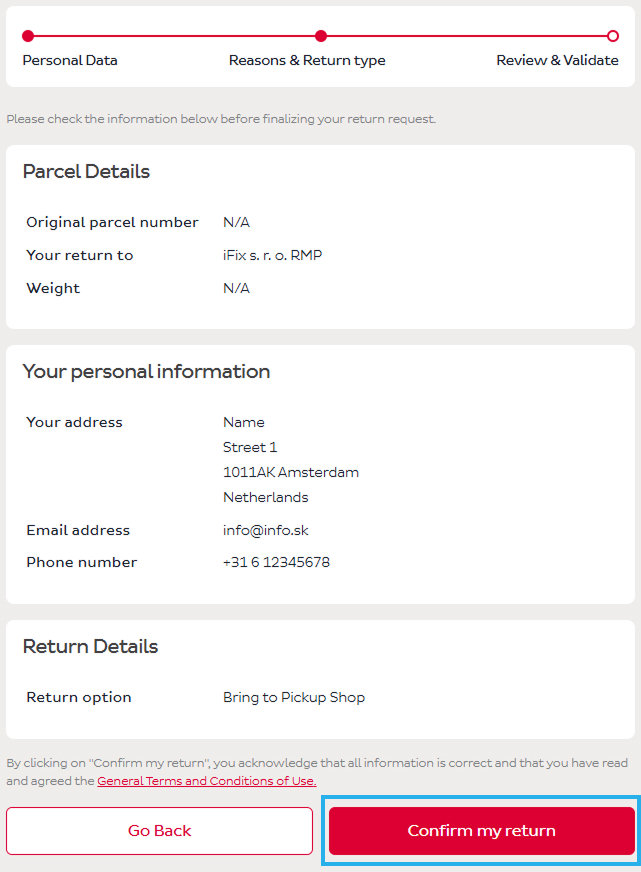Viewport: 641px width, 872px height.
Task: Click the Original parcel number label
Action: [x=112, y=222]
